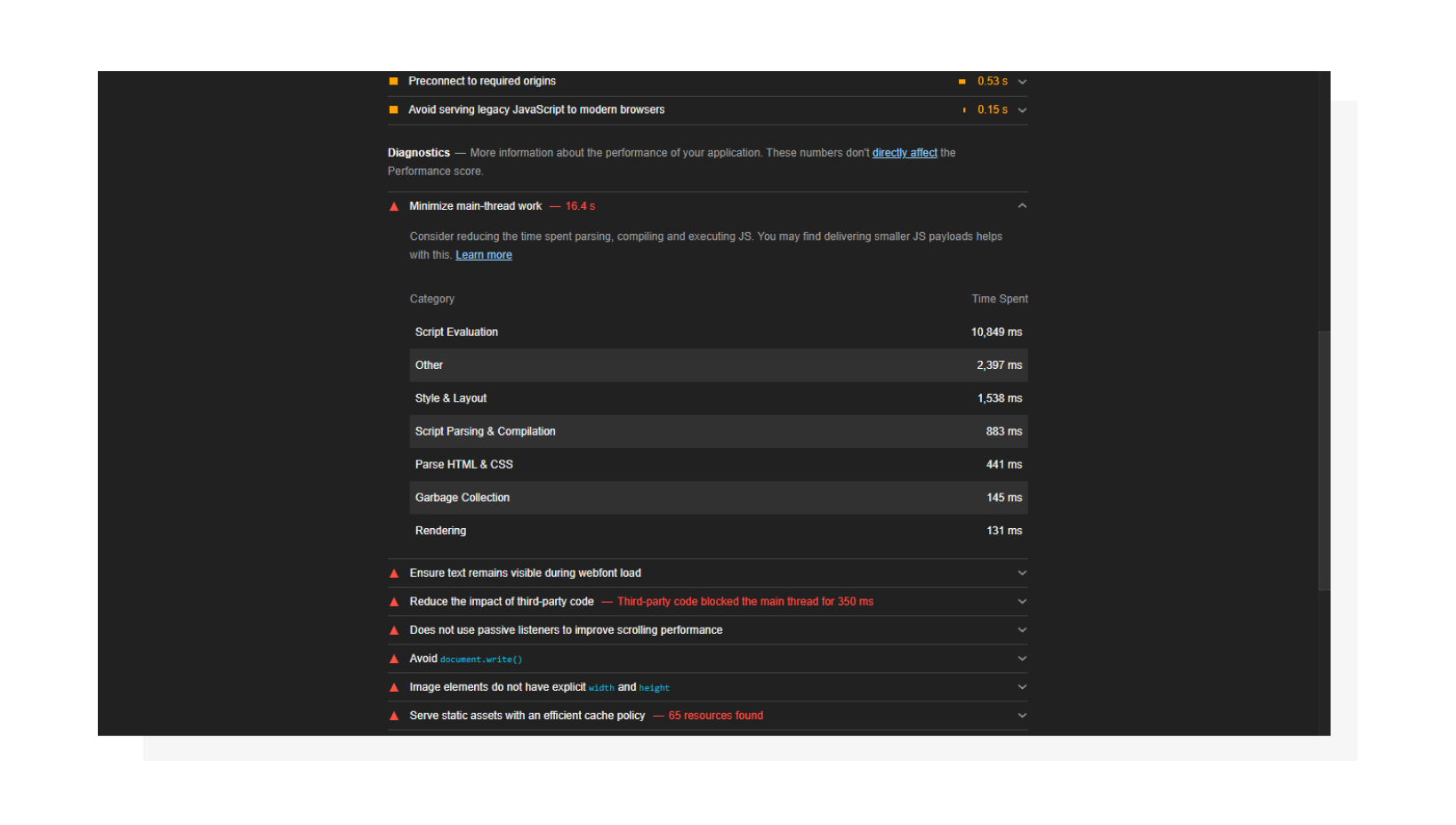Click the Time Spent column header
Screen dimensions: 1456x825
999,299
